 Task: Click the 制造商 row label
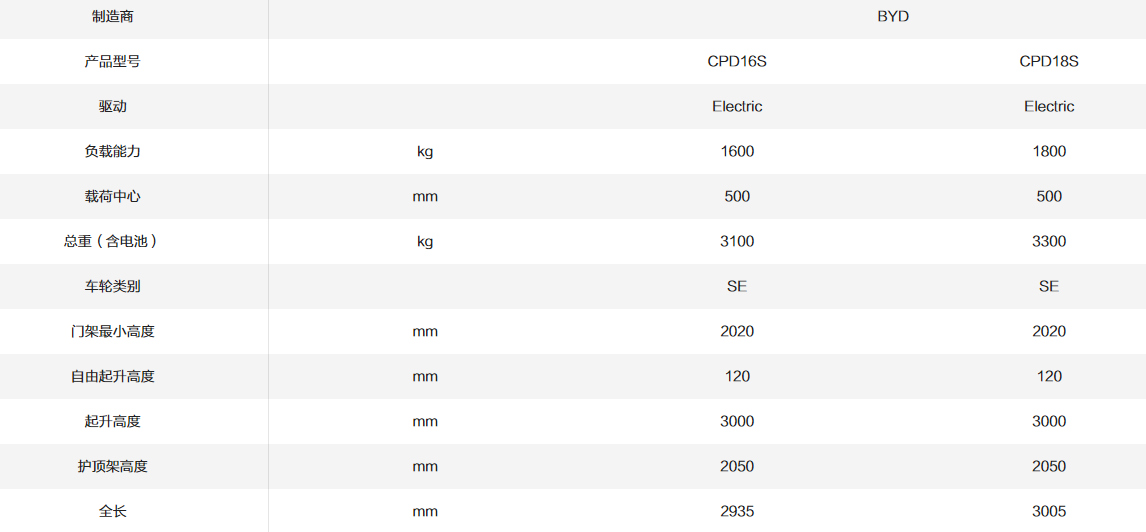click(113, 16)
